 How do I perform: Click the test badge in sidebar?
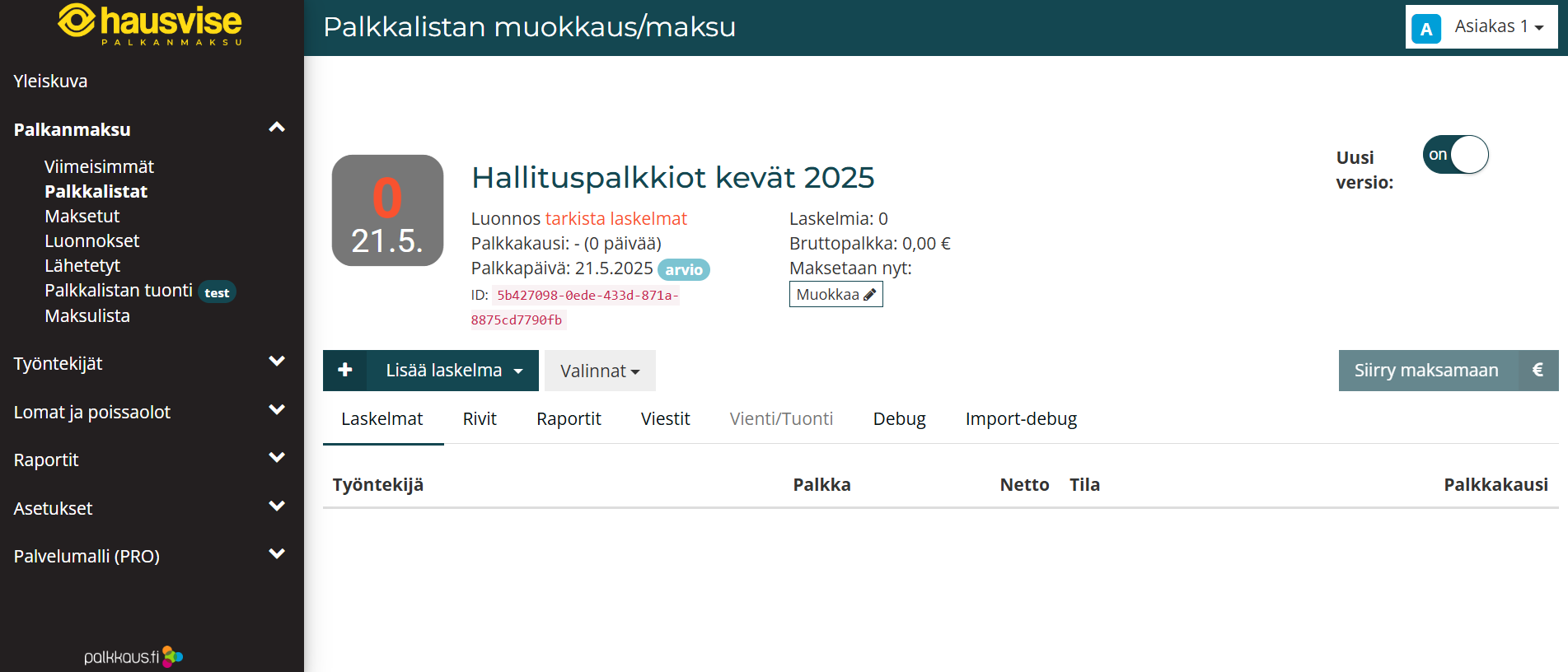pyautogui.click(x=217, y=292)
